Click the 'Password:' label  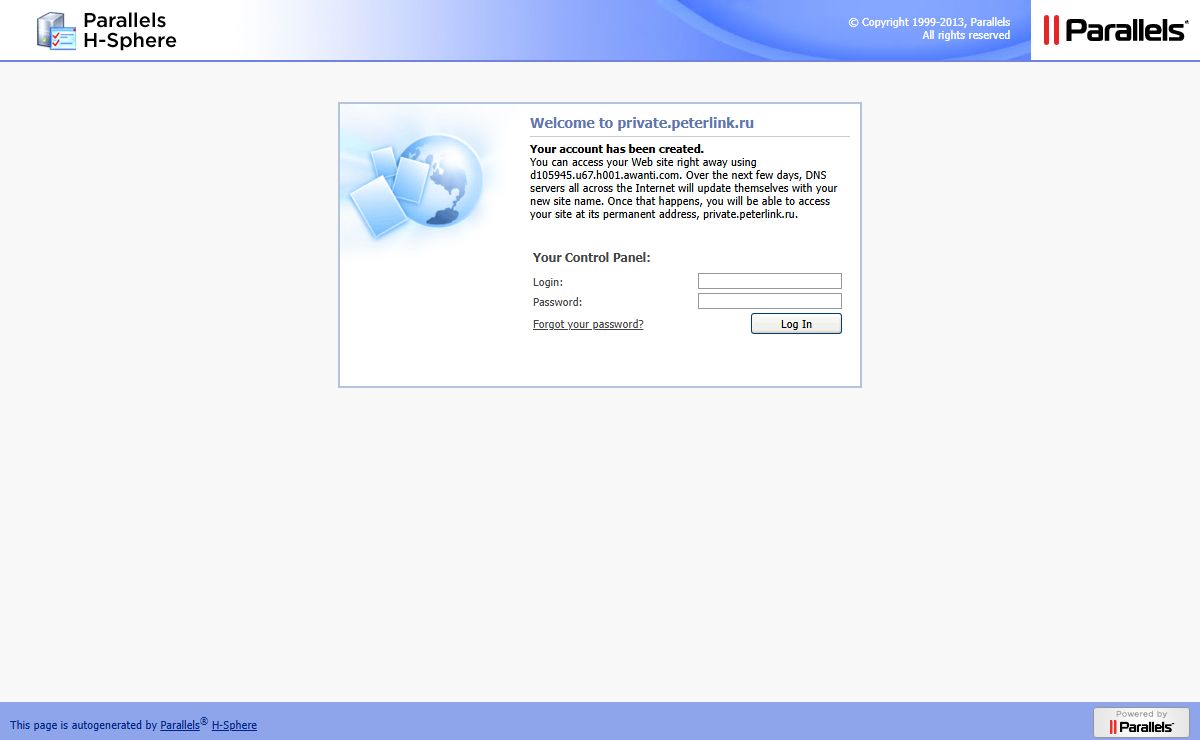(x=557, y=302)
